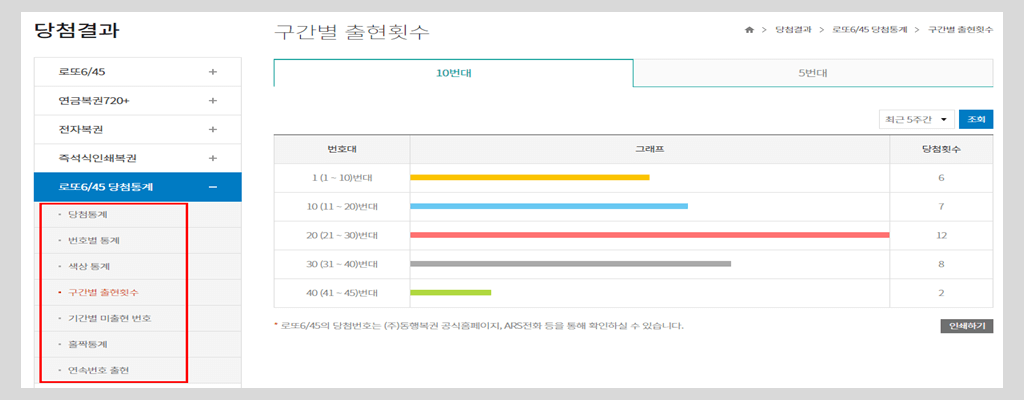
Task: Click the yellow bar for 1~10번대
Action: 530,177
